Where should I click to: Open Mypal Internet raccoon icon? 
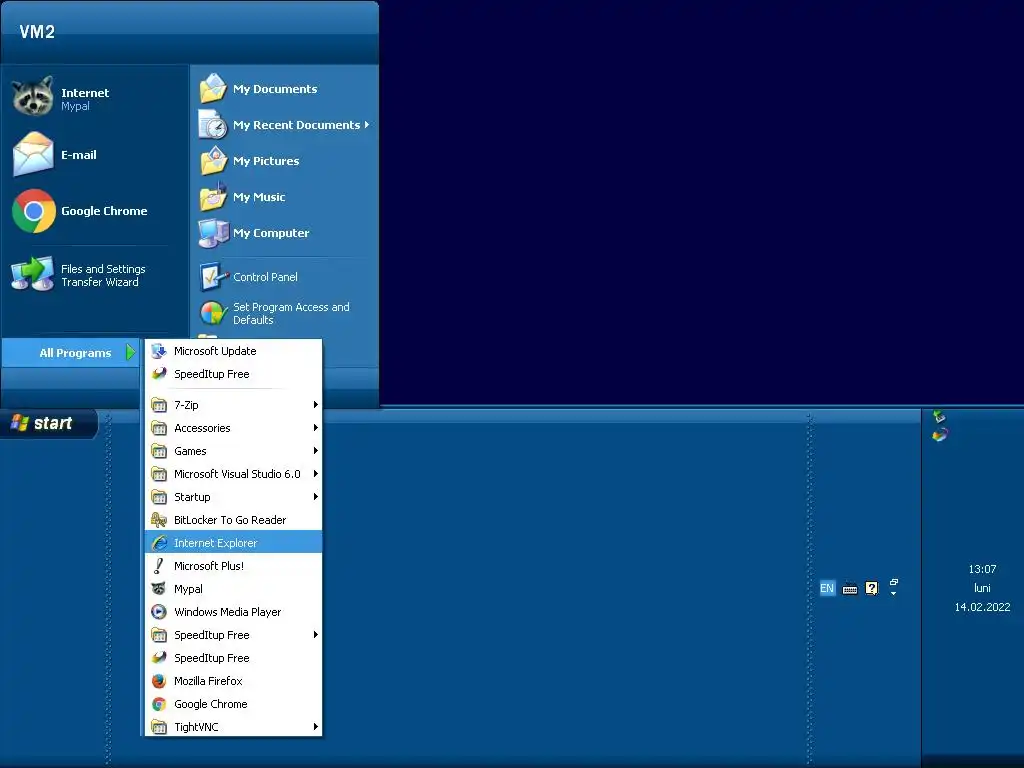tap(33, 96)
